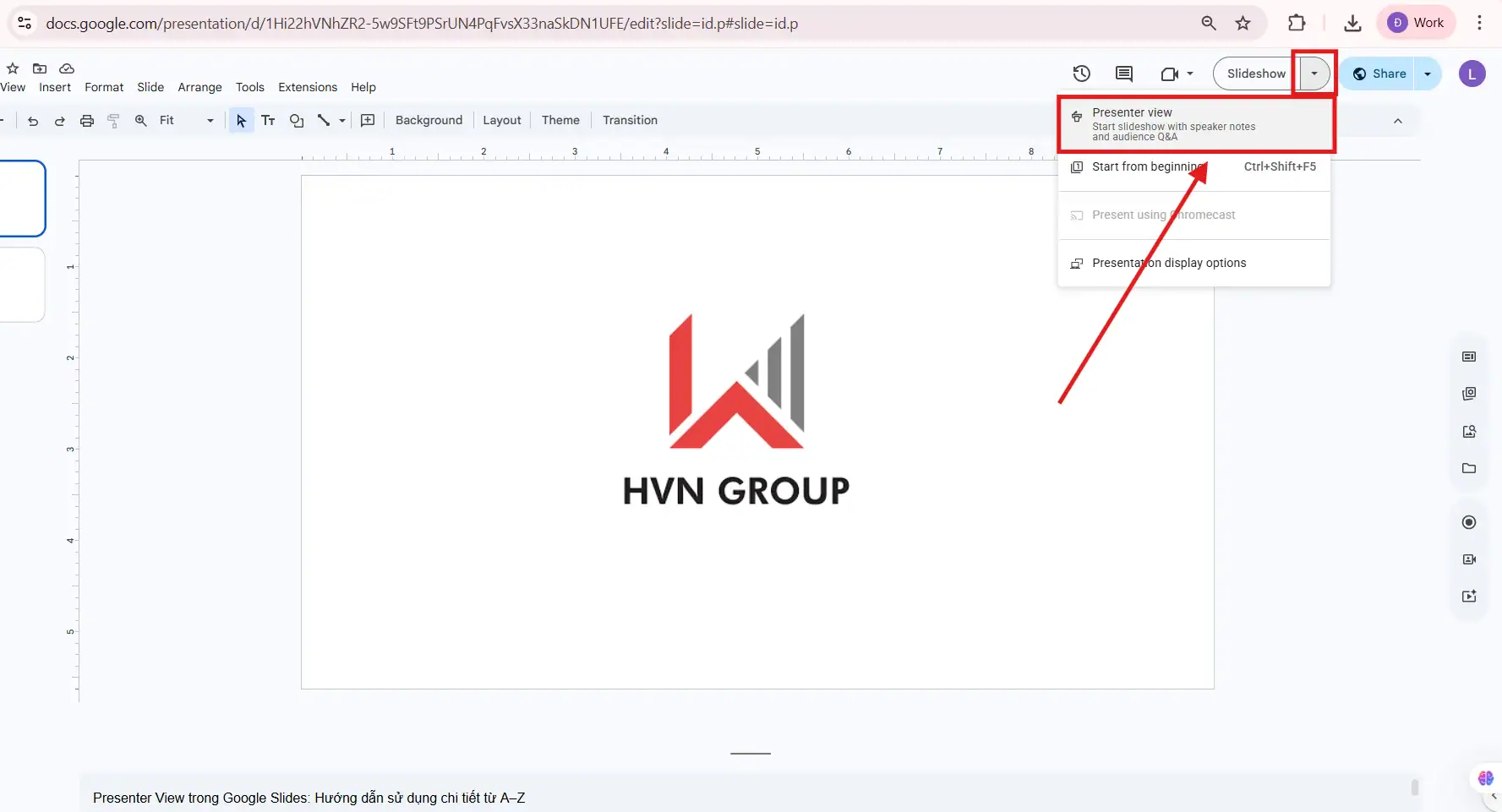
Task: Open the comments panel icon
Action: point(1123,74)
